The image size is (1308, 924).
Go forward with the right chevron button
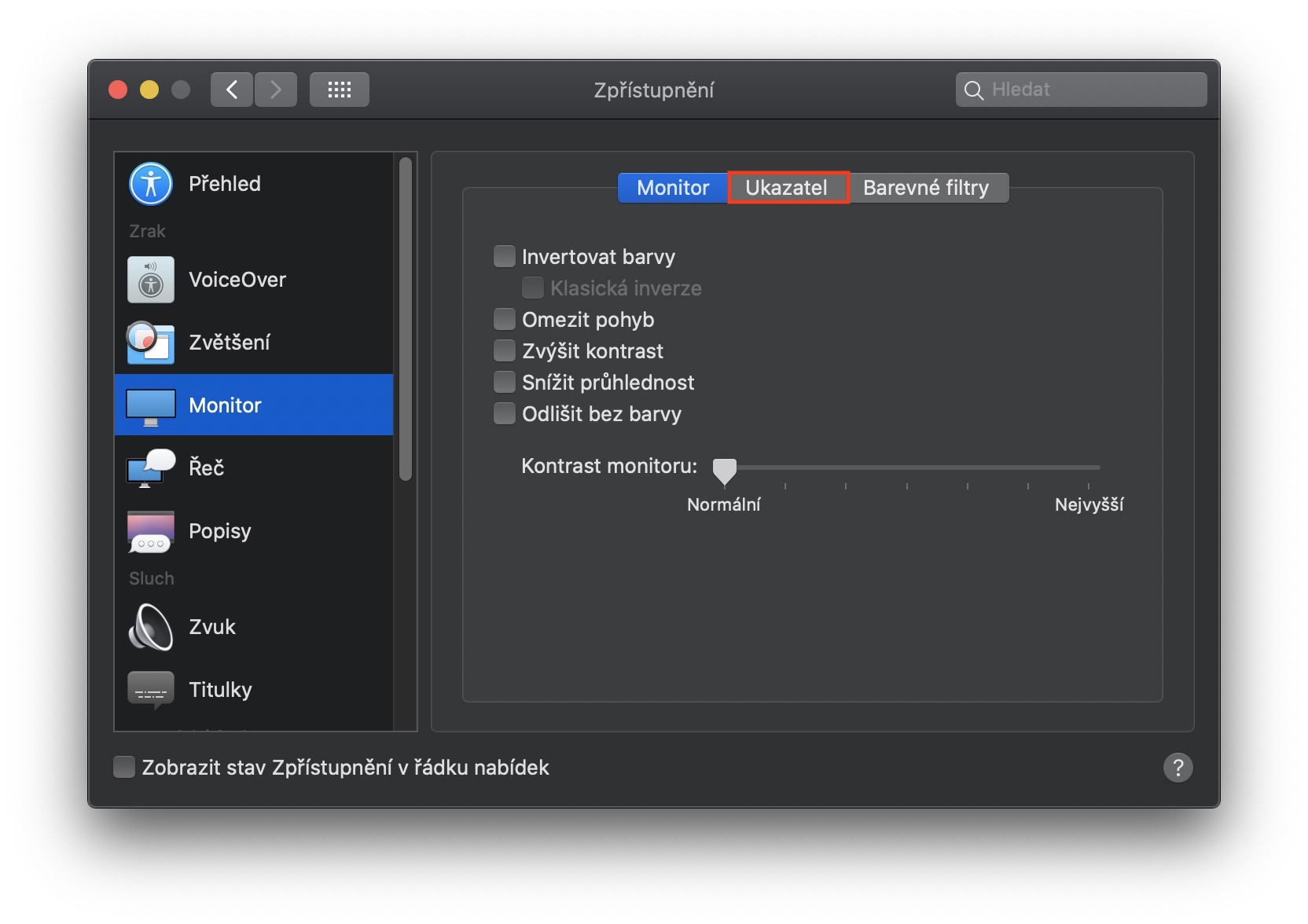click(276, 90)
